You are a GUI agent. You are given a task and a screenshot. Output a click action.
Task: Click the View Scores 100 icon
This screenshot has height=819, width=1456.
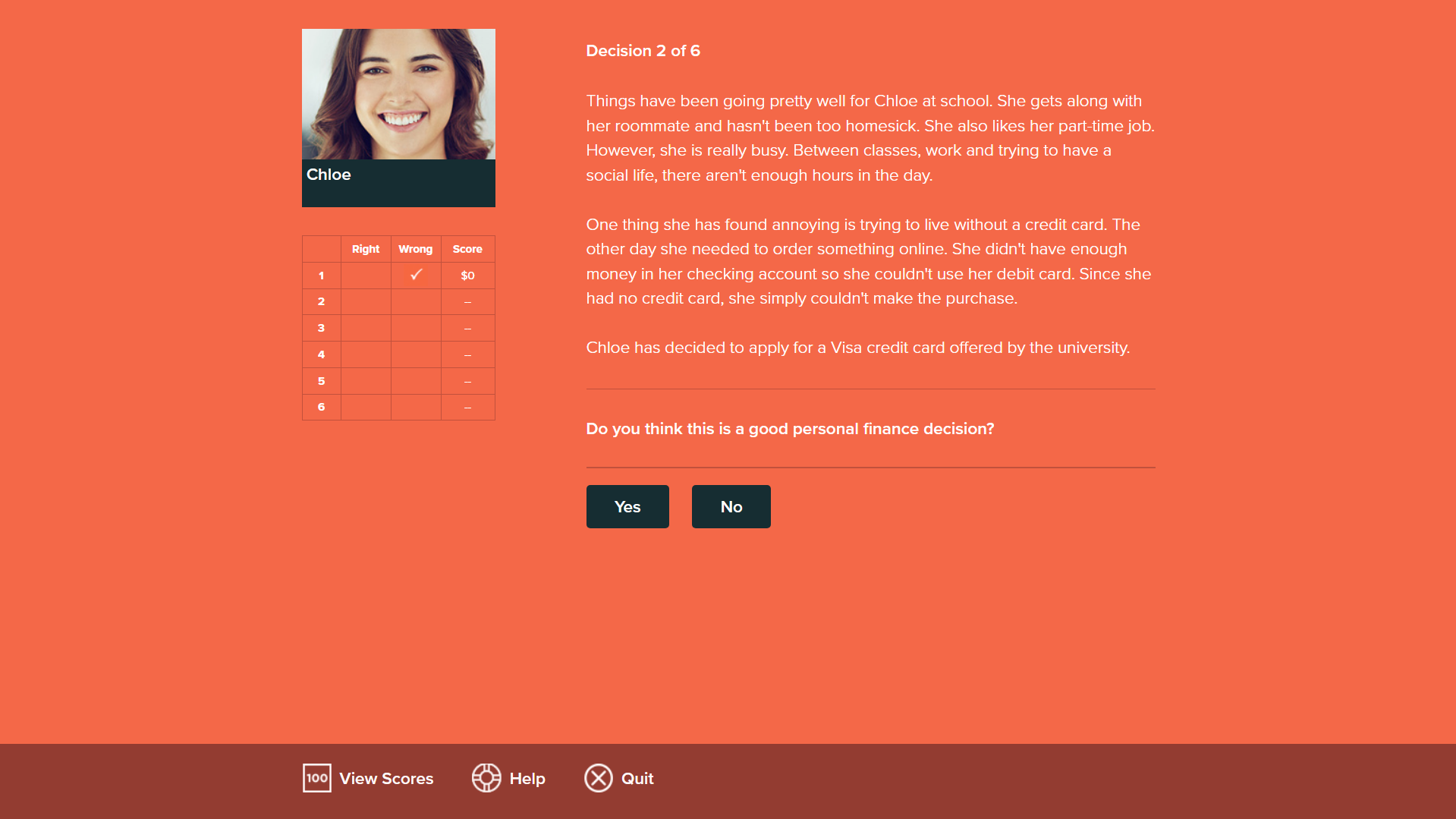click(x=316, y=778)
